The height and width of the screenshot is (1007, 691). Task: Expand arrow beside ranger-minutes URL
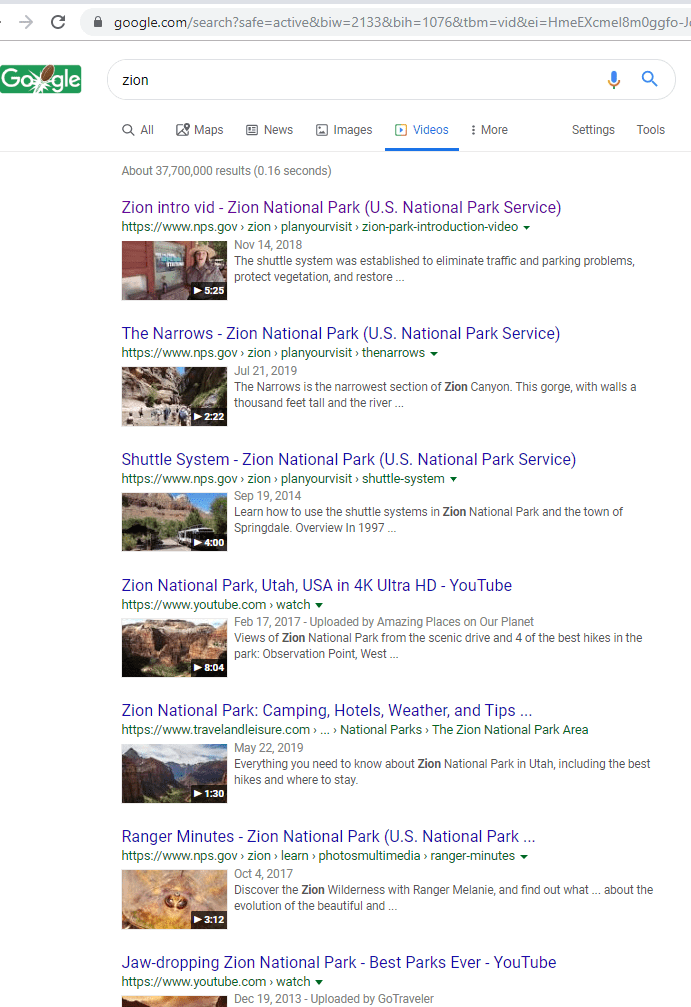[x=524, y=857]
